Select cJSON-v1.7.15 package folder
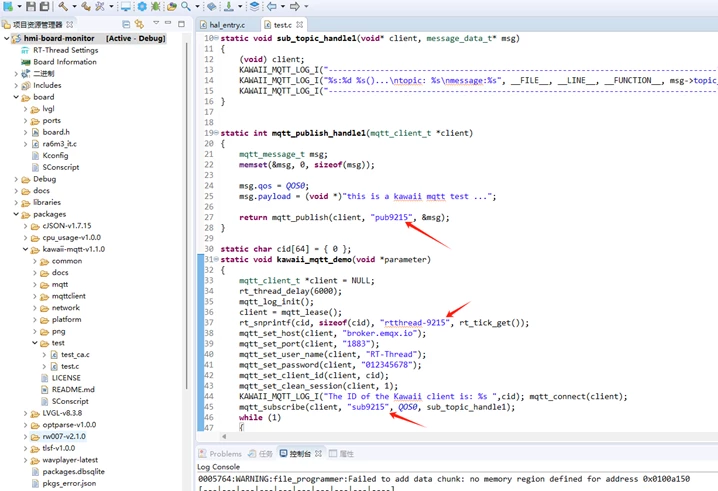The image size is (718, 491). pos(61,226)
